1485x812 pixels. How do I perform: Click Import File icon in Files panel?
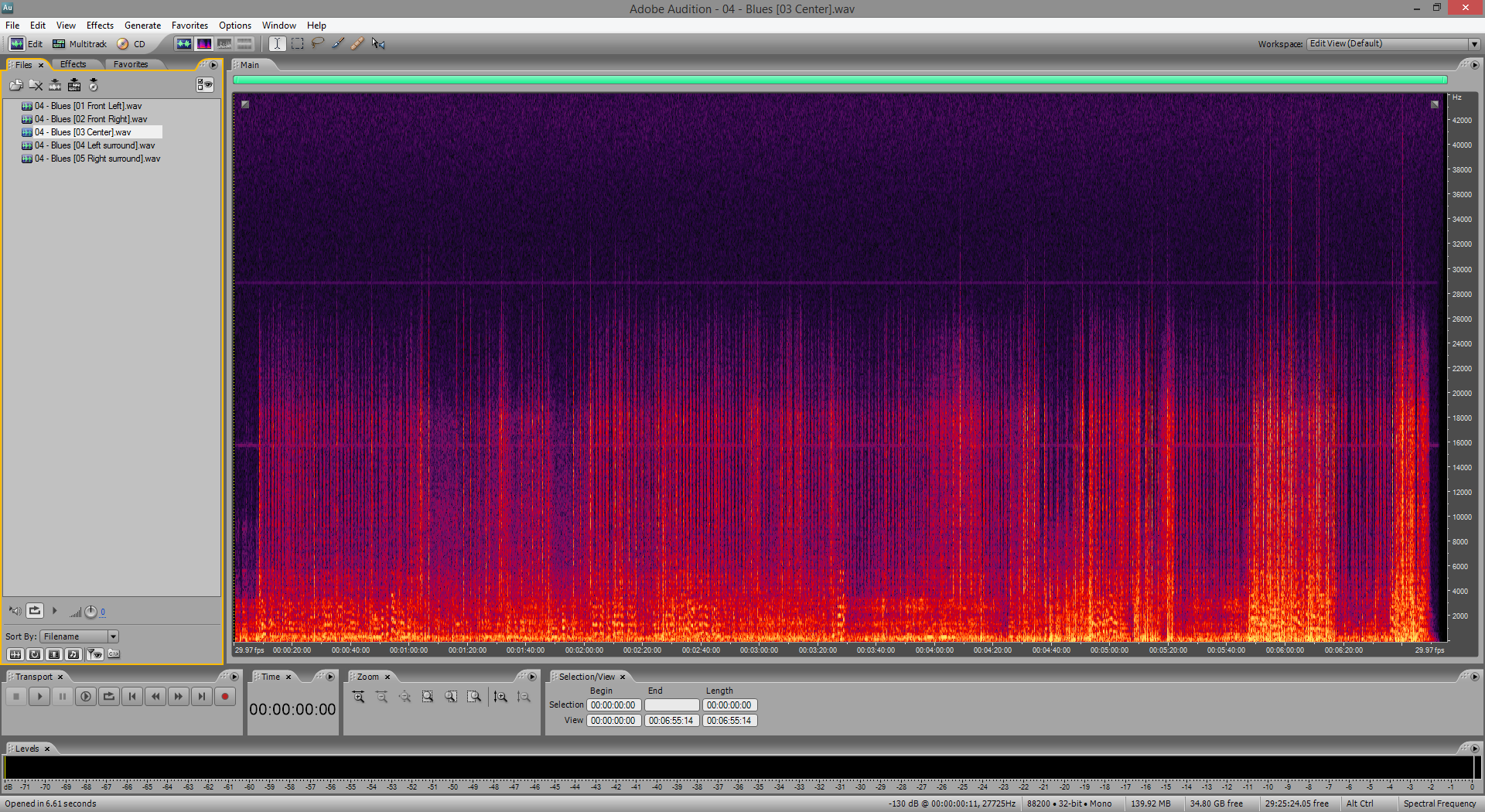[16, 85]
